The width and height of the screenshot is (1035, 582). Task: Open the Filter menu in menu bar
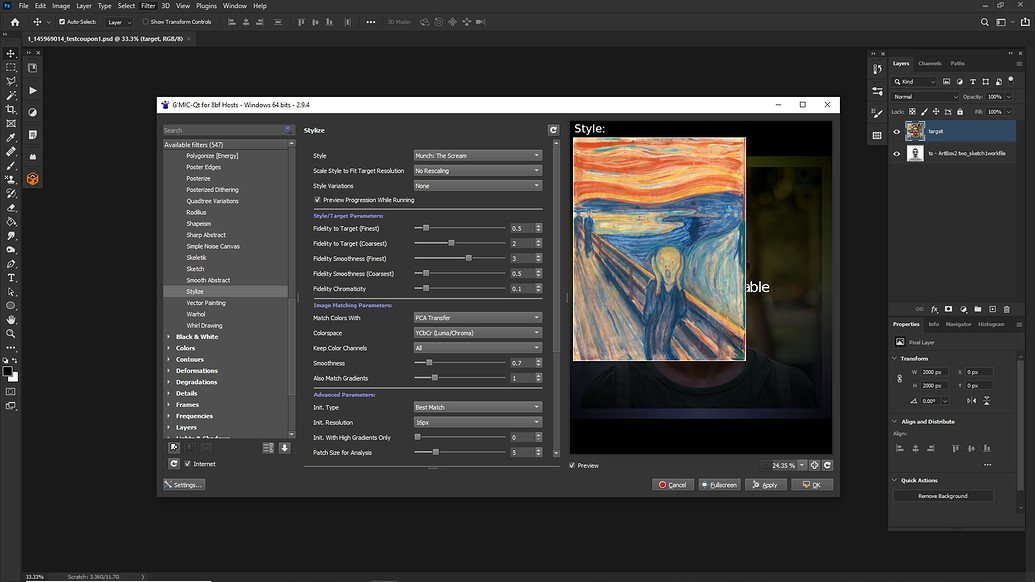pos(147,6)
